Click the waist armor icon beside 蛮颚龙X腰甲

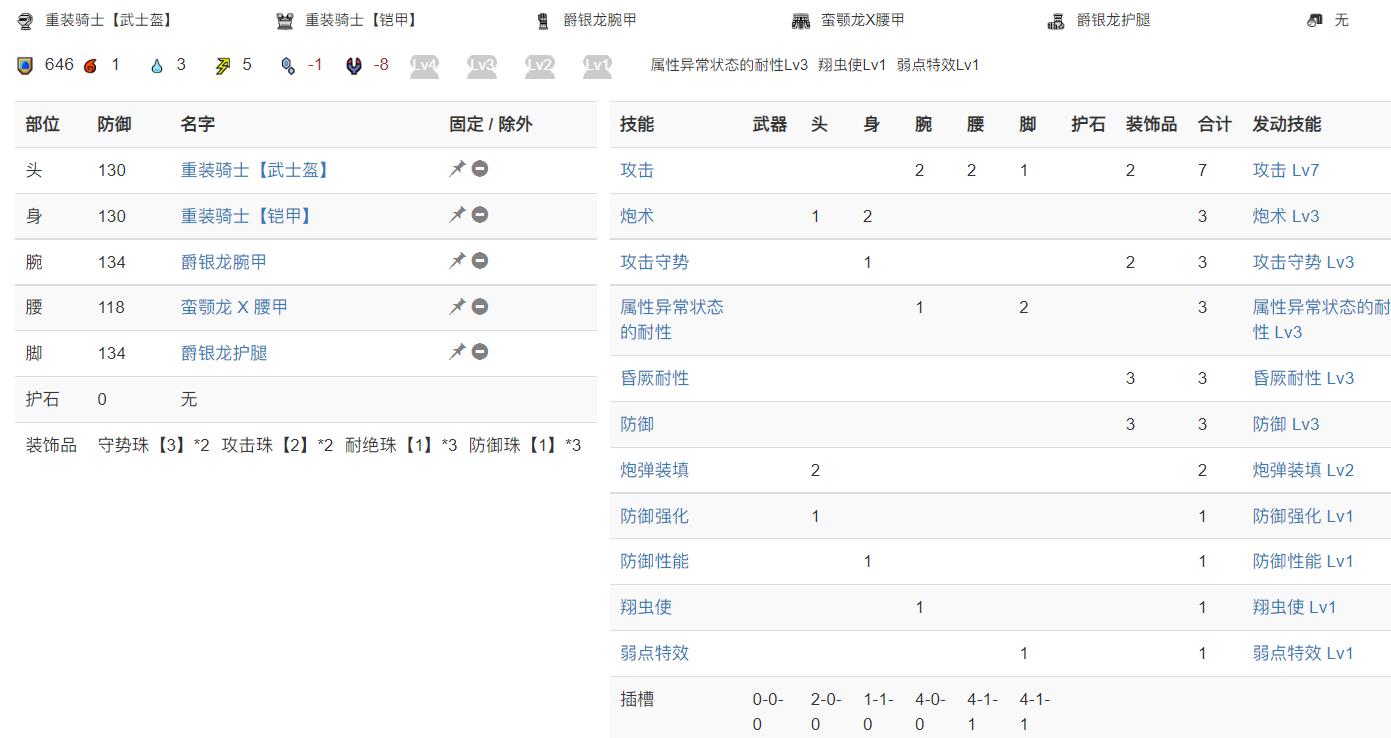[x=801, y=20]
